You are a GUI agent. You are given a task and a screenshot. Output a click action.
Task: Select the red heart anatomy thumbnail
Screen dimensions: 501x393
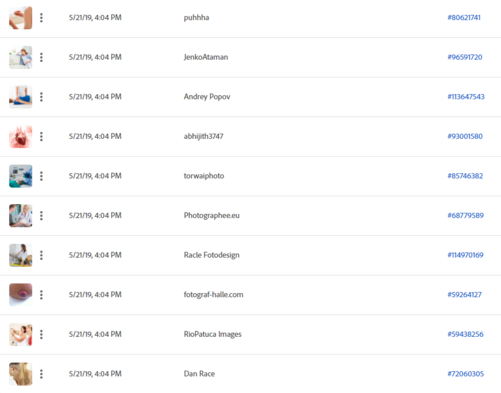21,137
